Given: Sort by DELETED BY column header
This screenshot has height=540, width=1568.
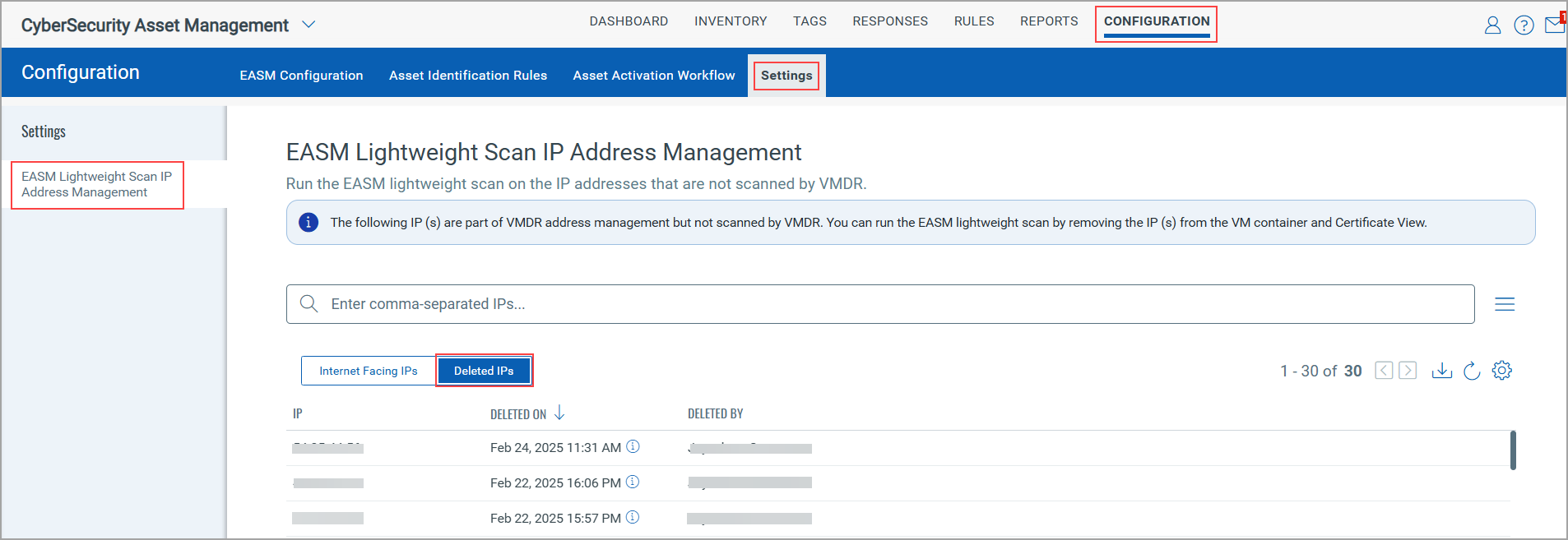Looking at the screenshot, I should pos(716,413).
